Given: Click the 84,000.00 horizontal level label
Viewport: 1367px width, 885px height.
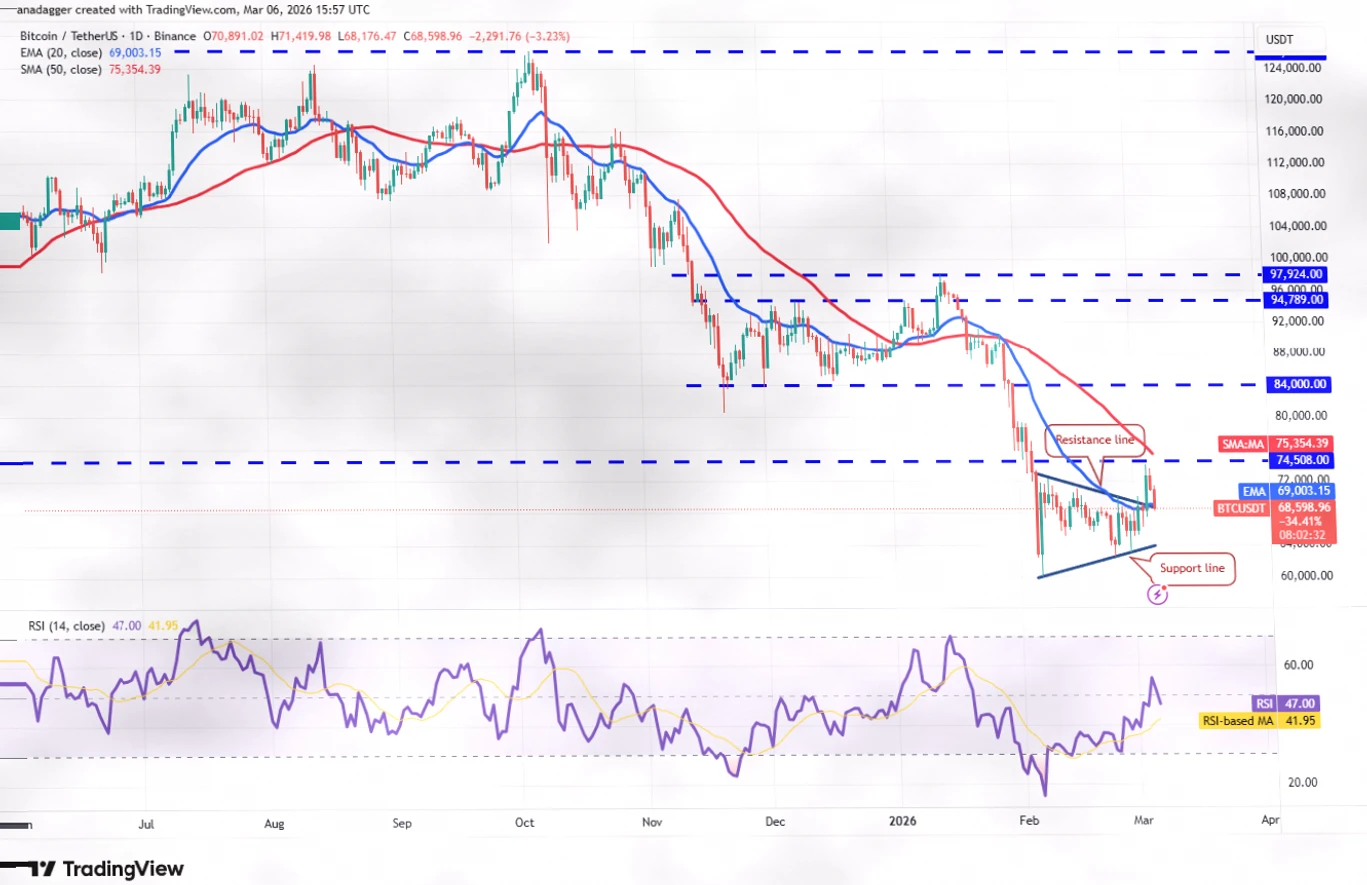Looking at the screenshot, I should click(x=1294, y=384).
